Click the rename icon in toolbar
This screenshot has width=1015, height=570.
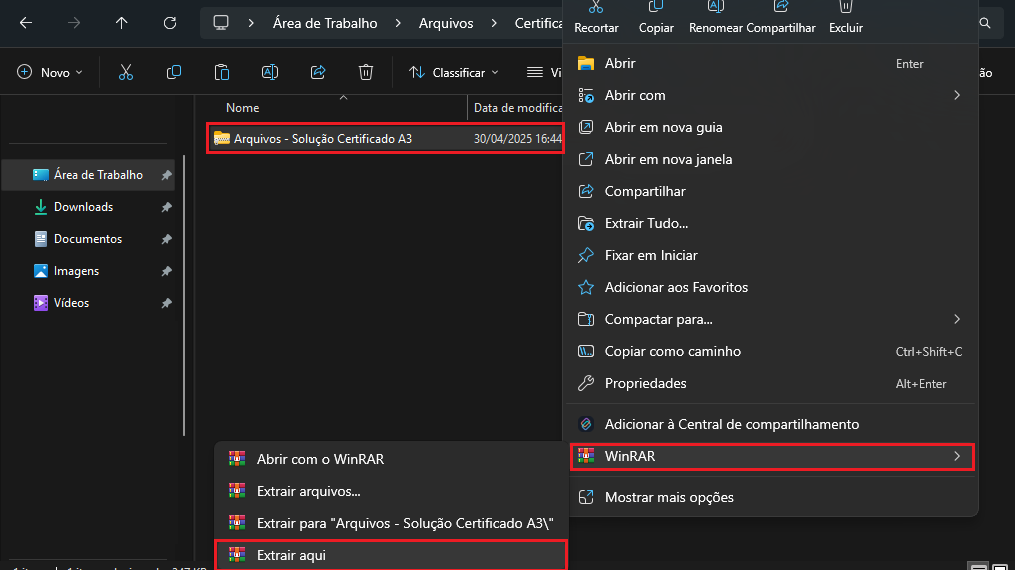tap(270, 72)
